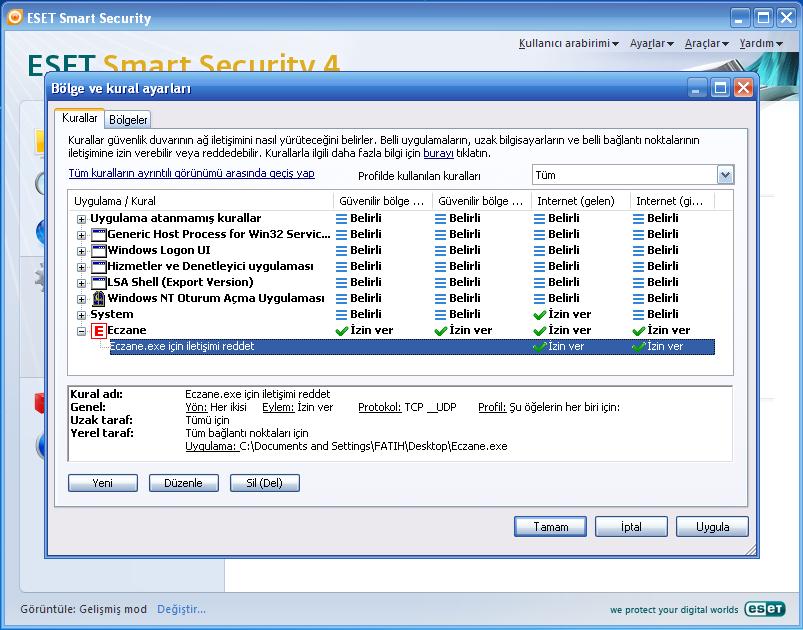This screenshot has width=803, height=630.
Task: Click the red Eczane application icon
Action: [x=98, y=331]
